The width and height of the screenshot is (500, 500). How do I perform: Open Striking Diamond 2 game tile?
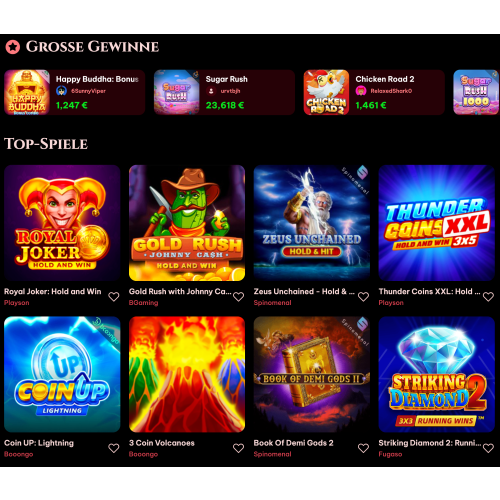click(x=437, y=374)
